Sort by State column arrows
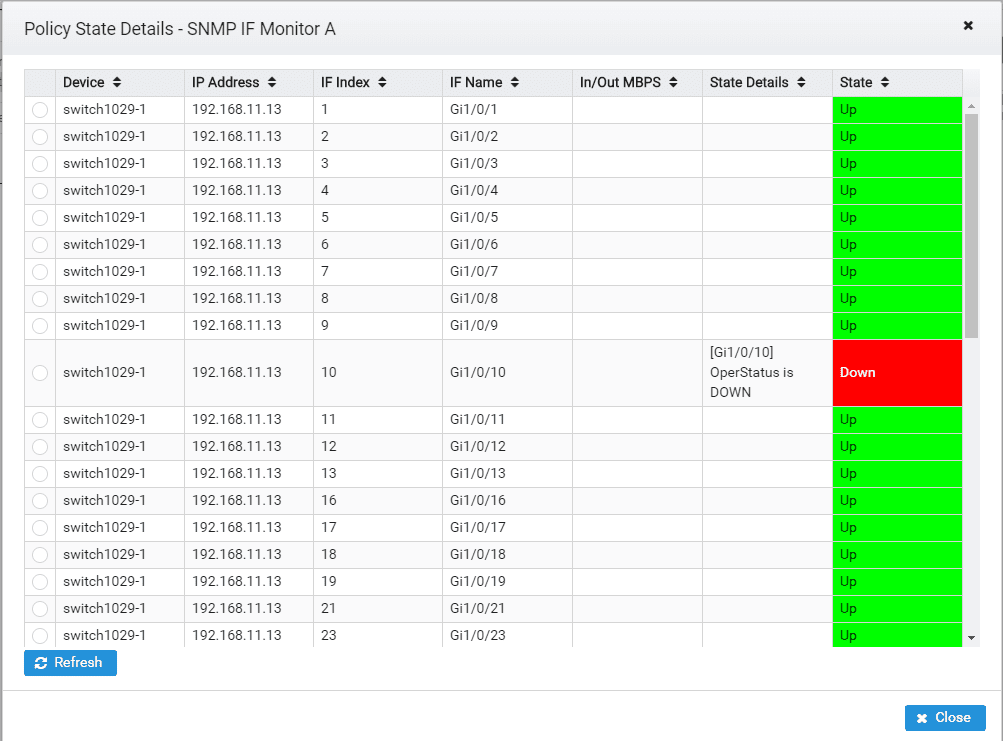This screenshot has height=741, width=1003. (885, 83)
